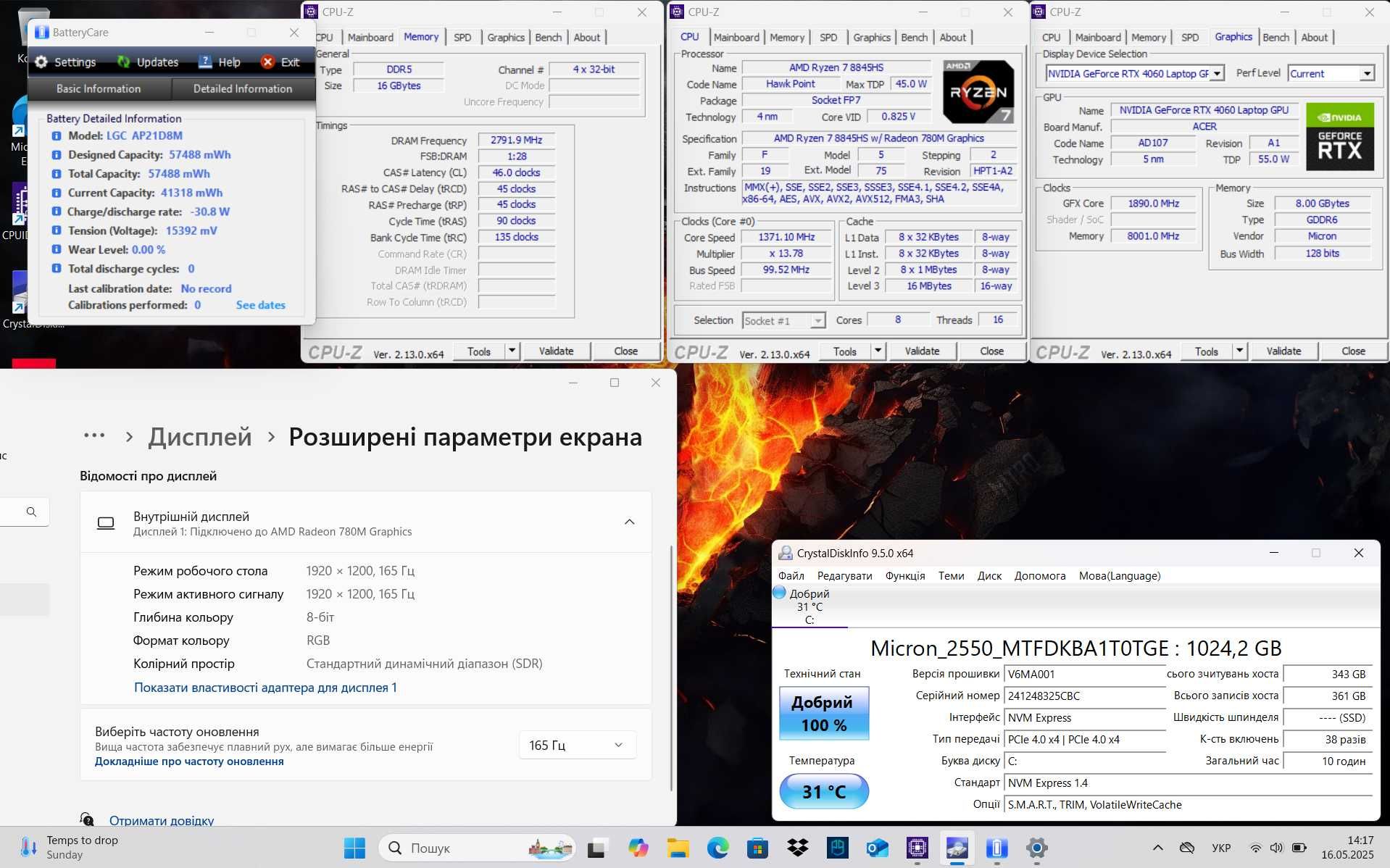Open УКР language switcher in tray

tap(1221, 847)
